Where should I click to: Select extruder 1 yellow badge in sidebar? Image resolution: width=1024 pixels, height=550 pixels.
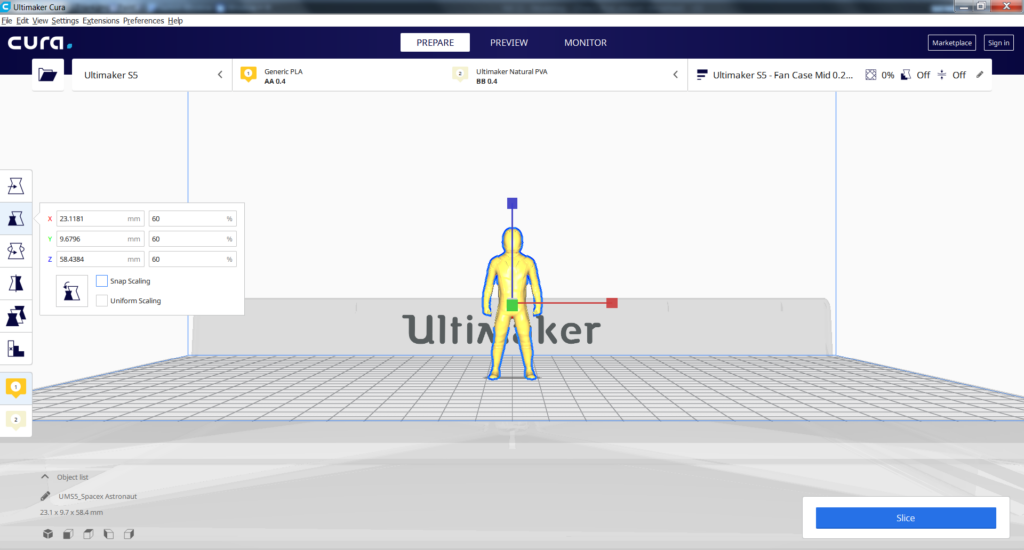tap(16, 387)
